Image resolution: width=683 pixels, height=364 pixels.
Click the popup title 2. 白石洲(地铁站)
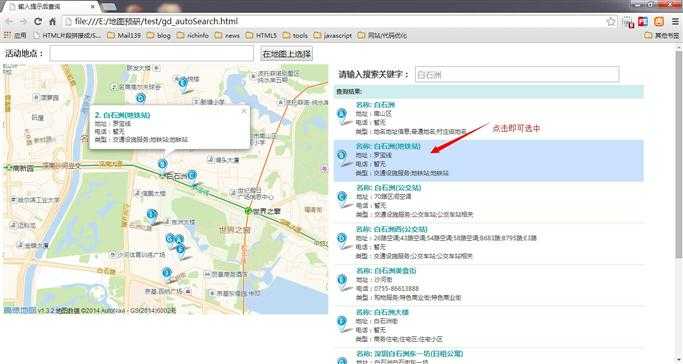(122, 115)
